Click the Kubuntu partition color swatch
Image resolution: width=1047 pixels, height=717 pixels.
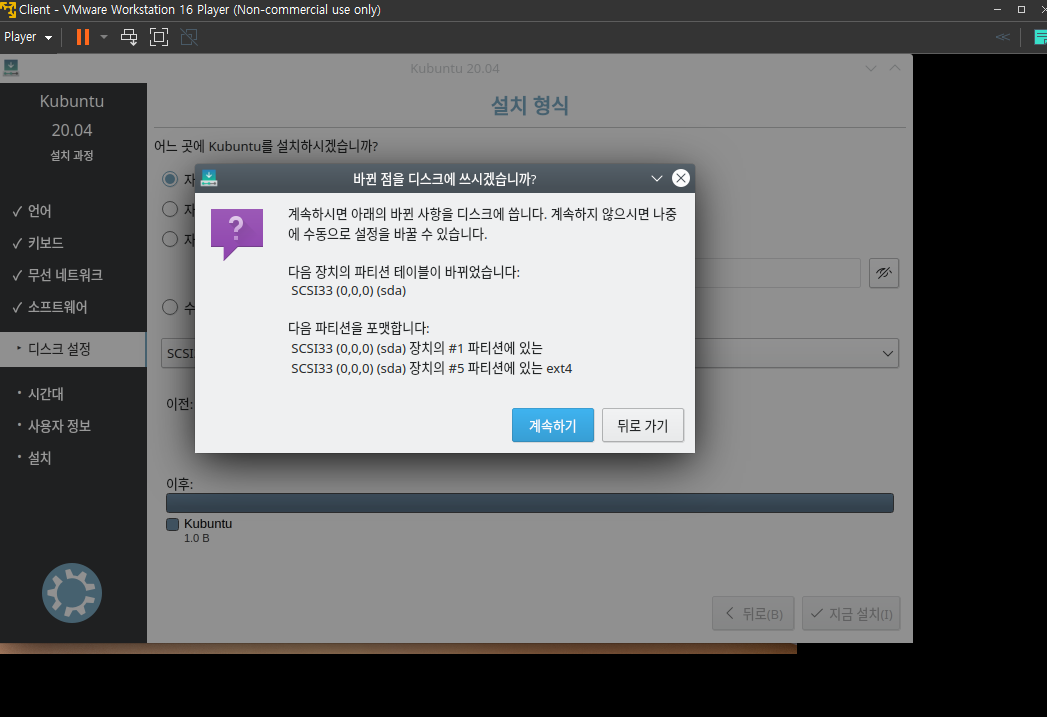(x=172, y=524)
